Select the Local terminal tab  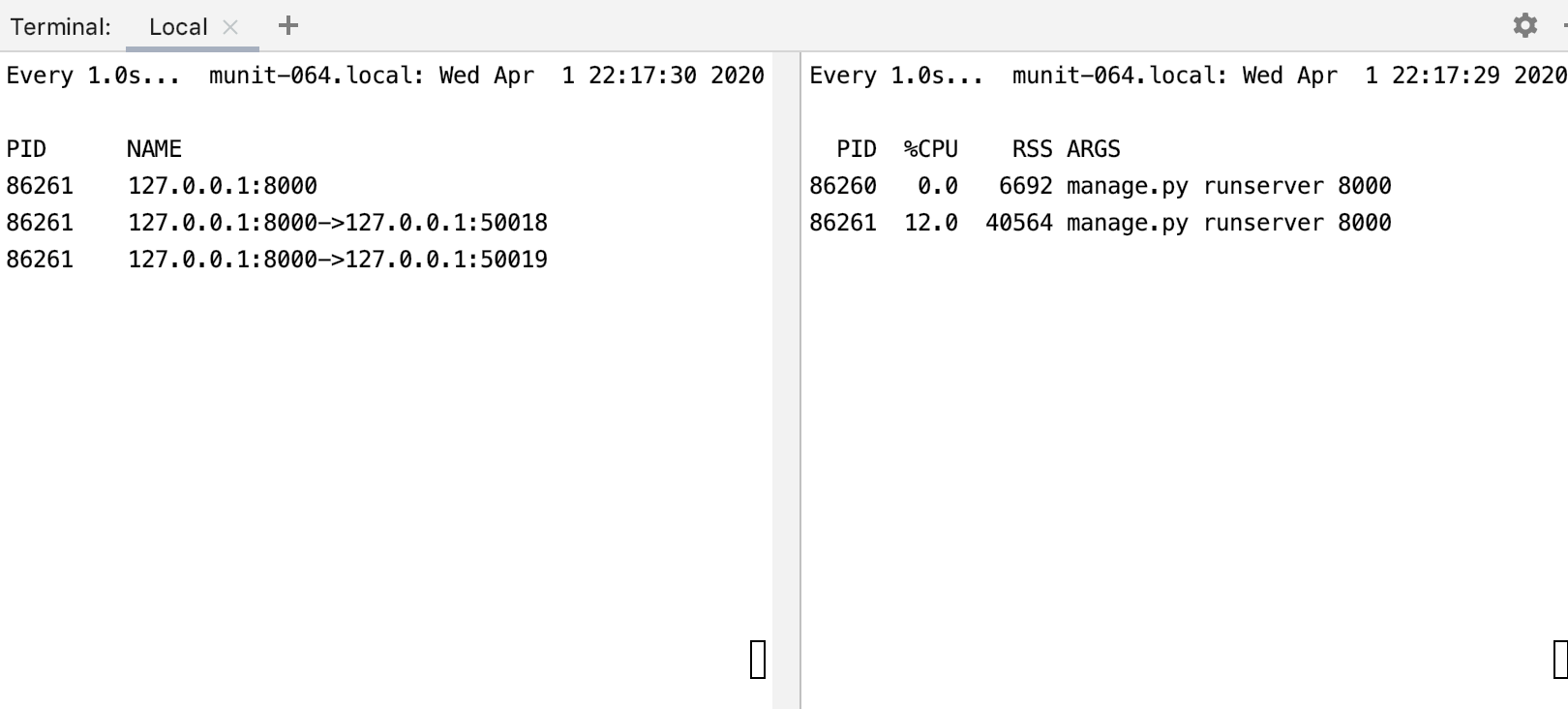[x=178, y=27]
